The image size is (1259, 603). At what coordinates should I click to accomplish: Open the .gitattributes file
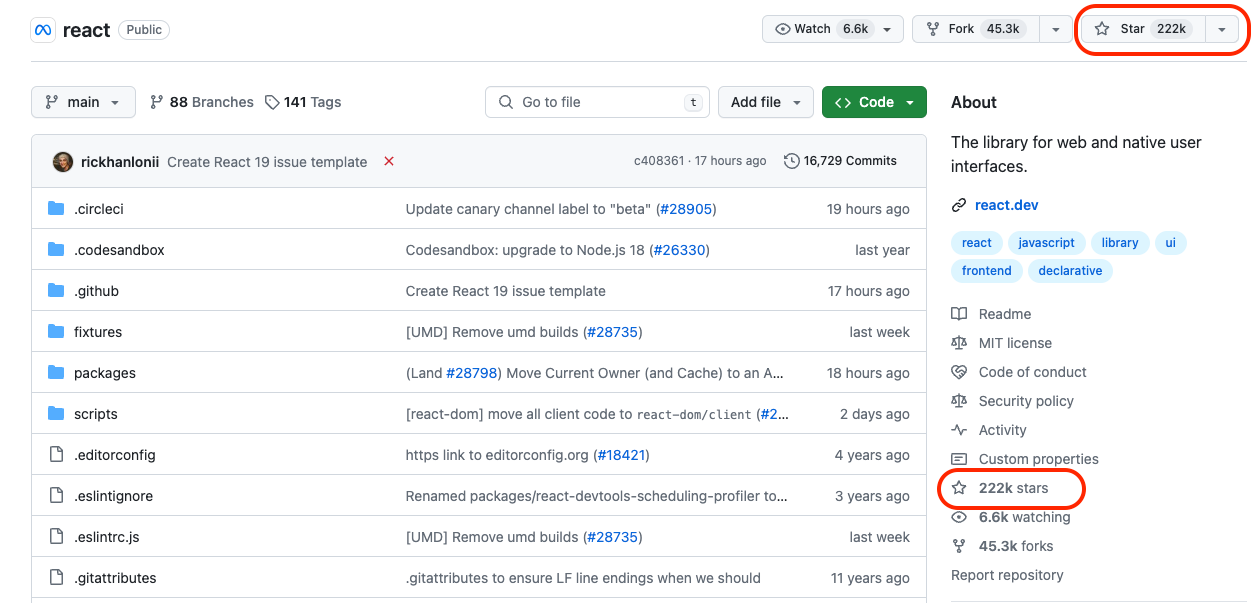pyautogui.click(x=115, y=578)
